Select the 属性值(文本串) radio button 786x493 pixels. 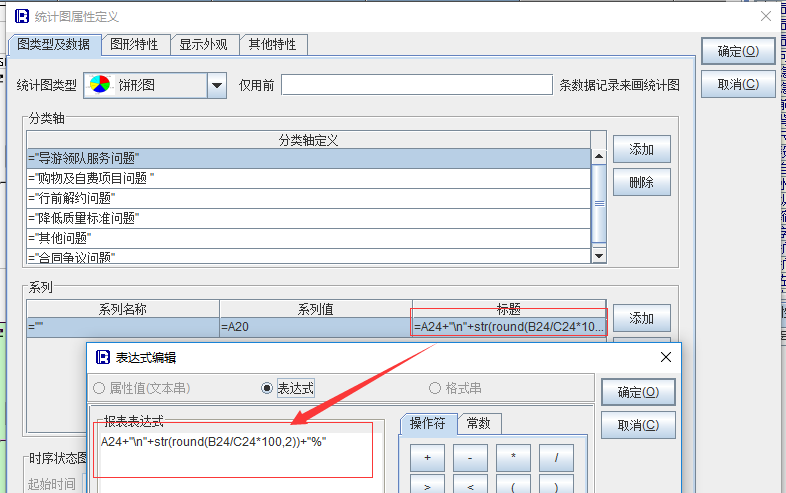[99, 388]
